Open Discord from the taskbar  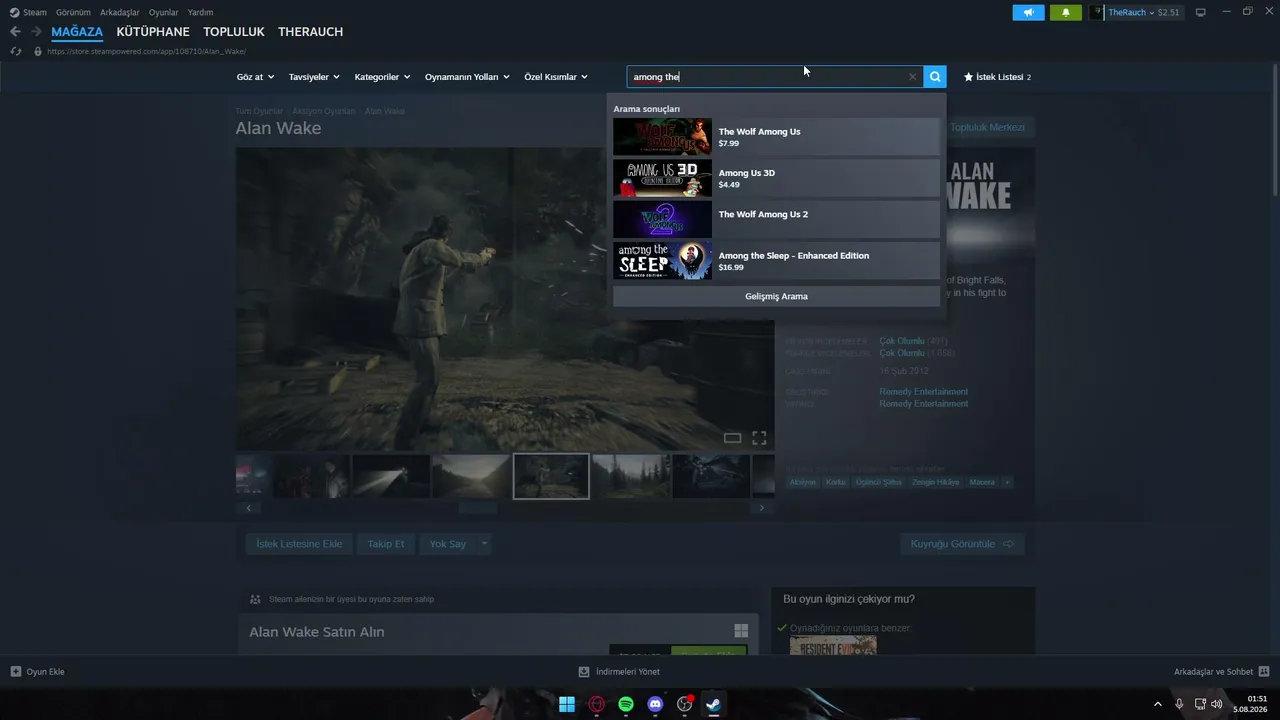click(655, 704)
